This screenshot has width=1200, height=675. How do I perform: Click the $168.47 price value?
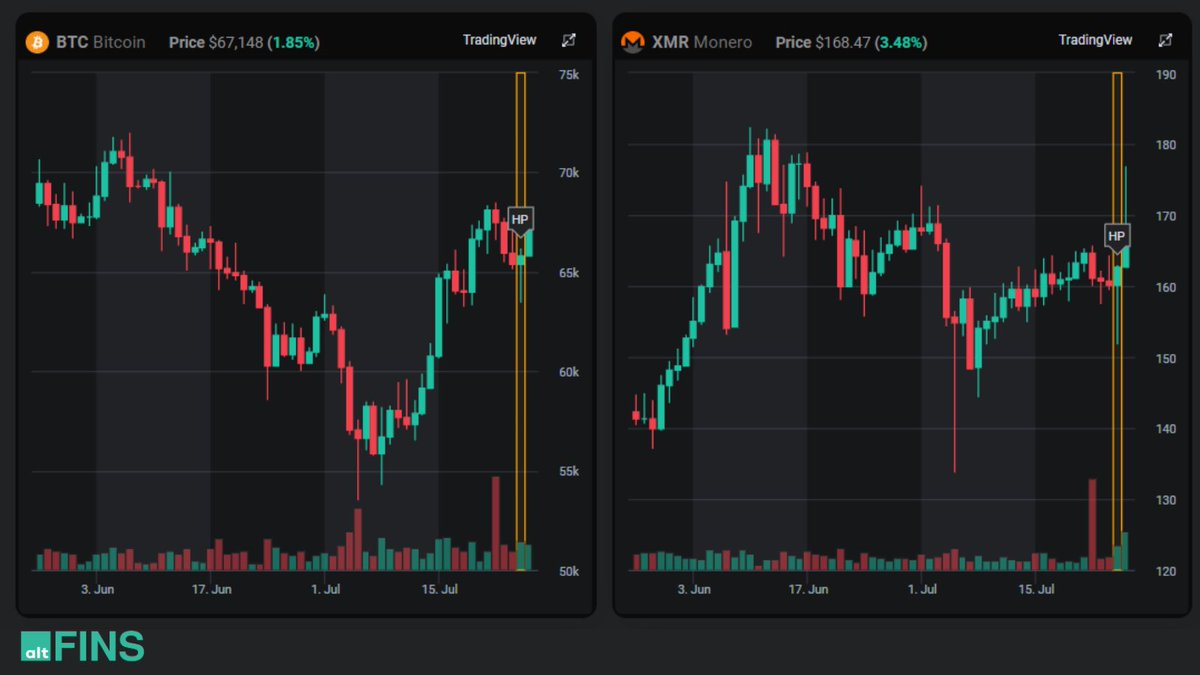point(843,42)
